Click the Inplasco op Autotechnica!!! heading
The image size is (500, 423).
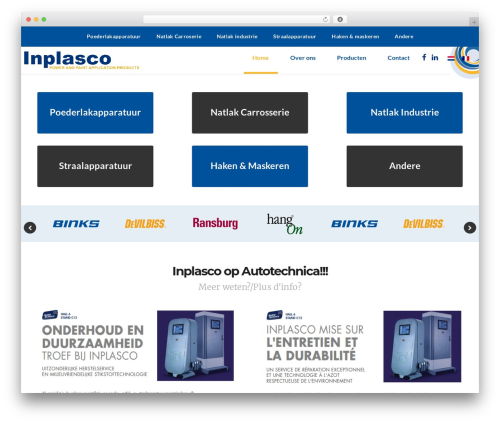pos(250,271)
